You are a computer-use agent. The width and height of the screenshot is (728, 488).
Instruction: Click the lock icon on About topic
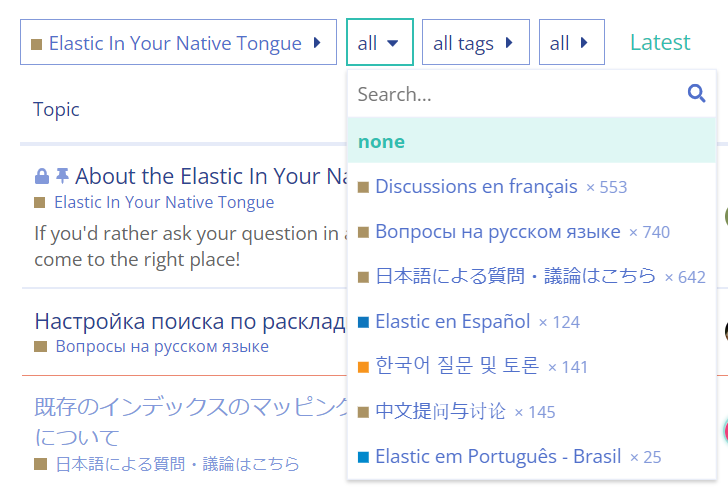(42, 177)
